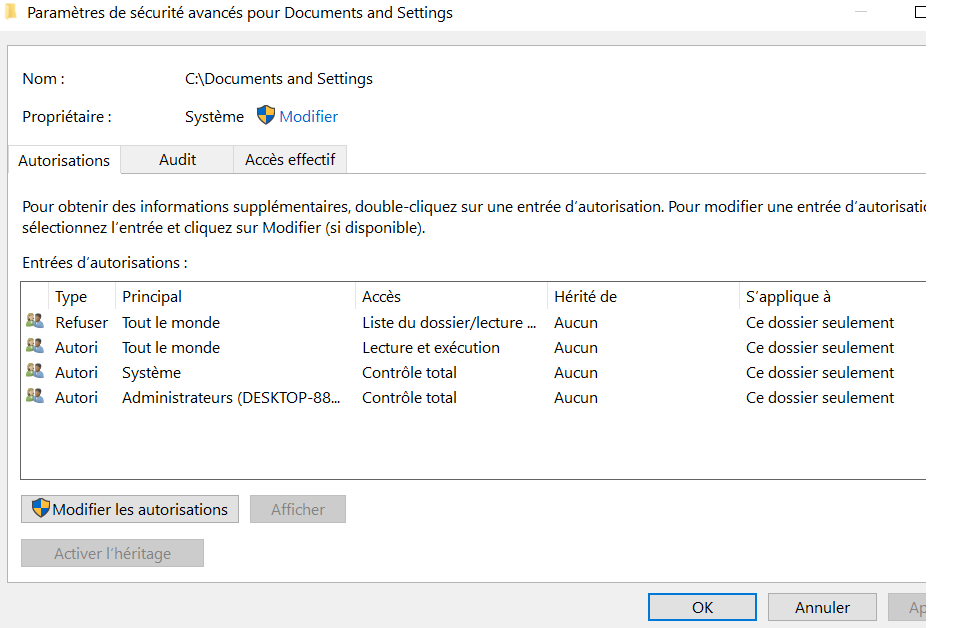
Task: Click user group icon on Refuser row
Action: click(35, 322)
